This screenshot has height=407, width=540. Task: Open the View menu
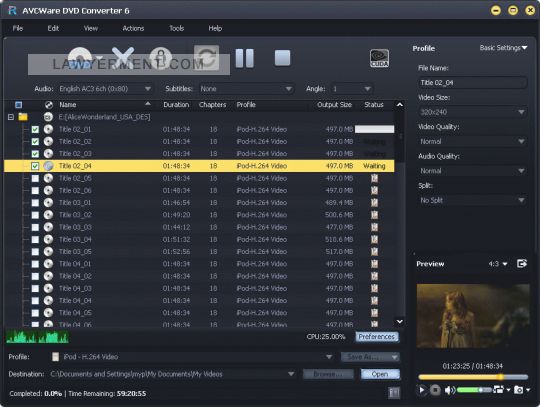91,28
